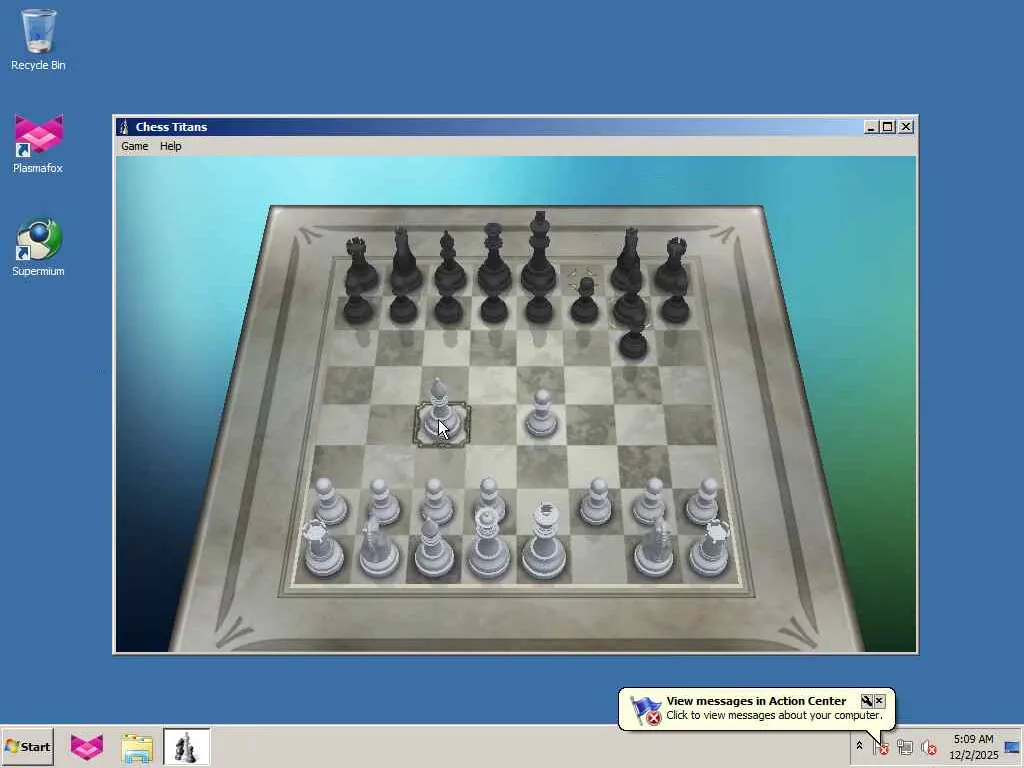Open the Start menu

coord(27,746)
